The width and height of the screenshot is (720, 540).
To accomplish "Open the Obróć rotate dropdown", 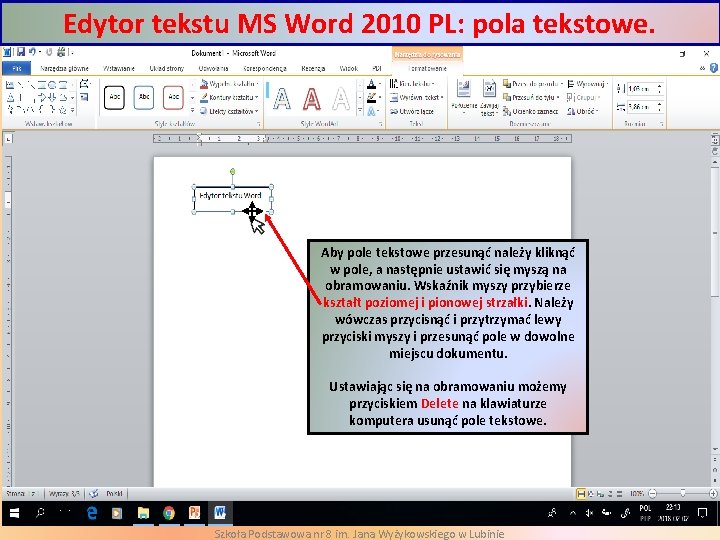I will [583, 111].
